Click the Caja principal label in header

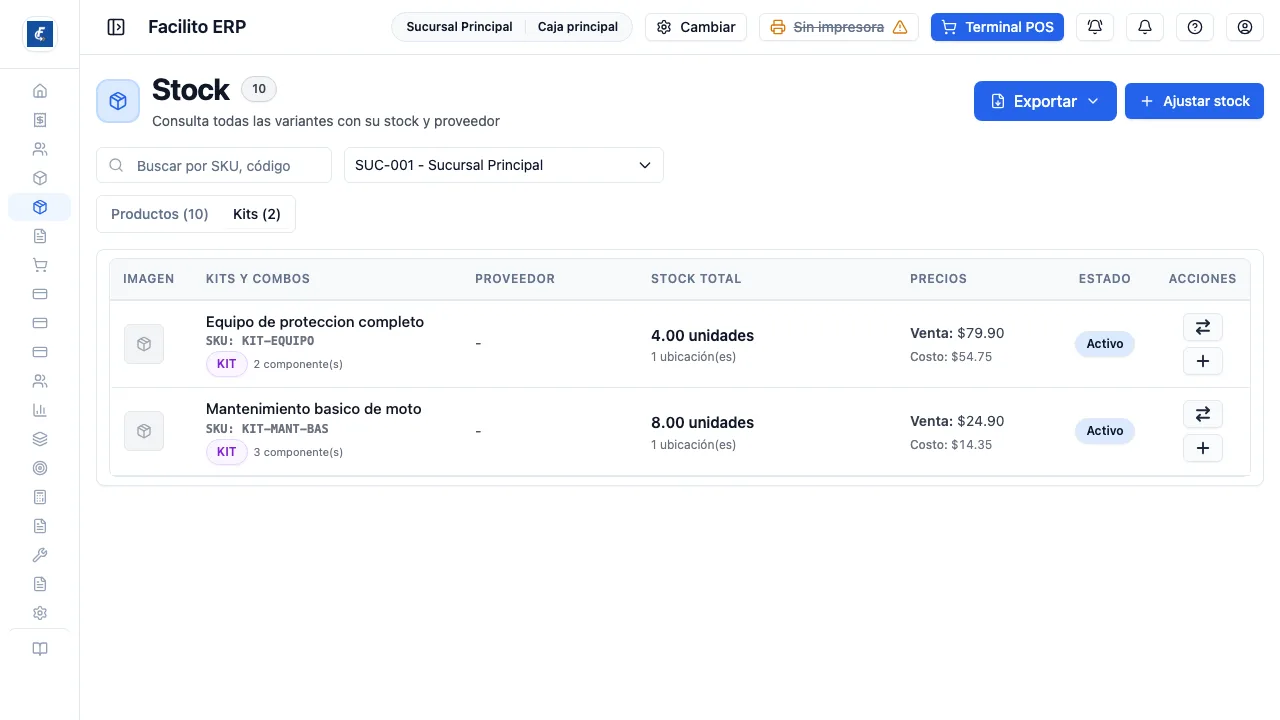[578, 27]
